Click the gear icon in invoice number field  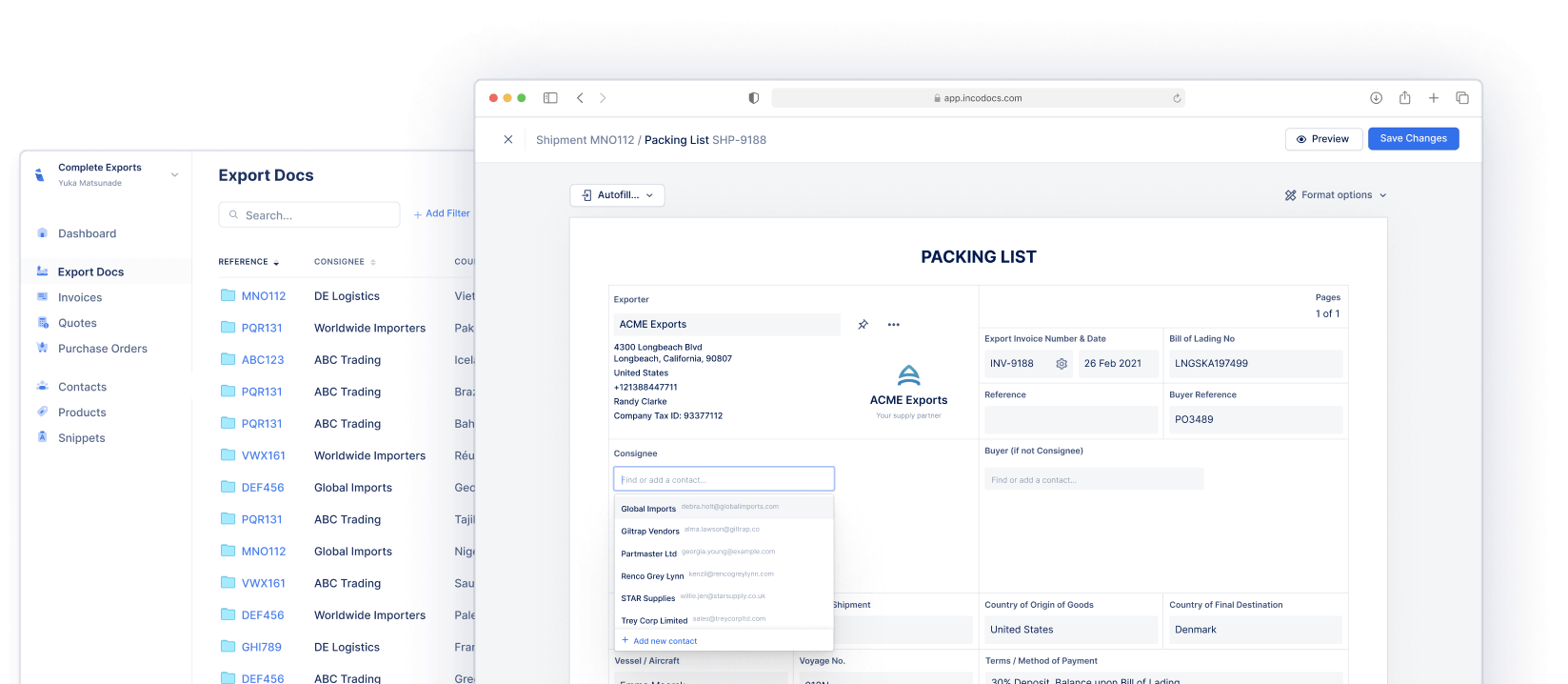(1062, 364)
